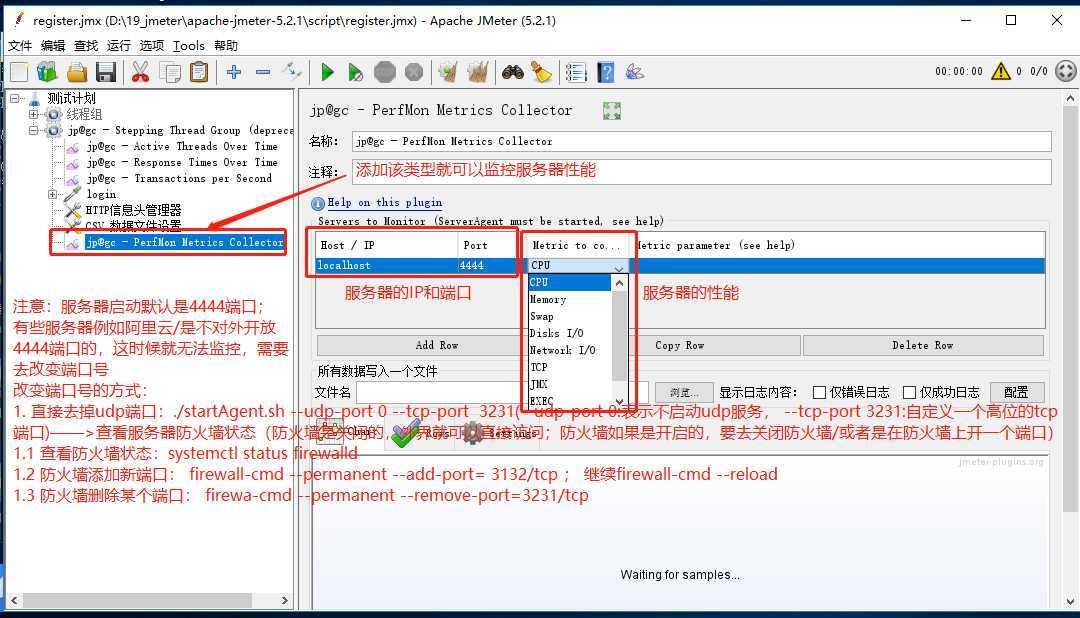Choose Disks I/O in metric dropdown
The width and height of the screenshot is (1080, 618).
[x=569, y=333]
